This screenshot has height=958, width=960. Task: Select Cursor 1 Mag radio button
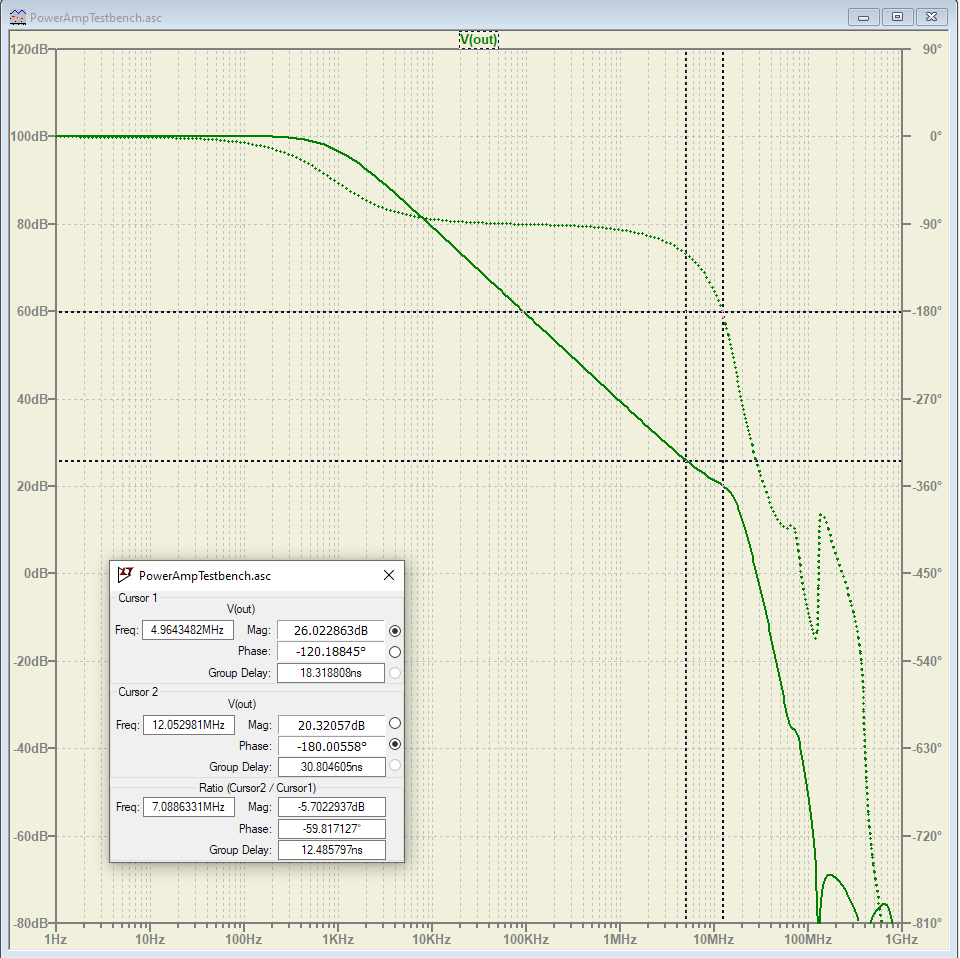coord(395,631)
